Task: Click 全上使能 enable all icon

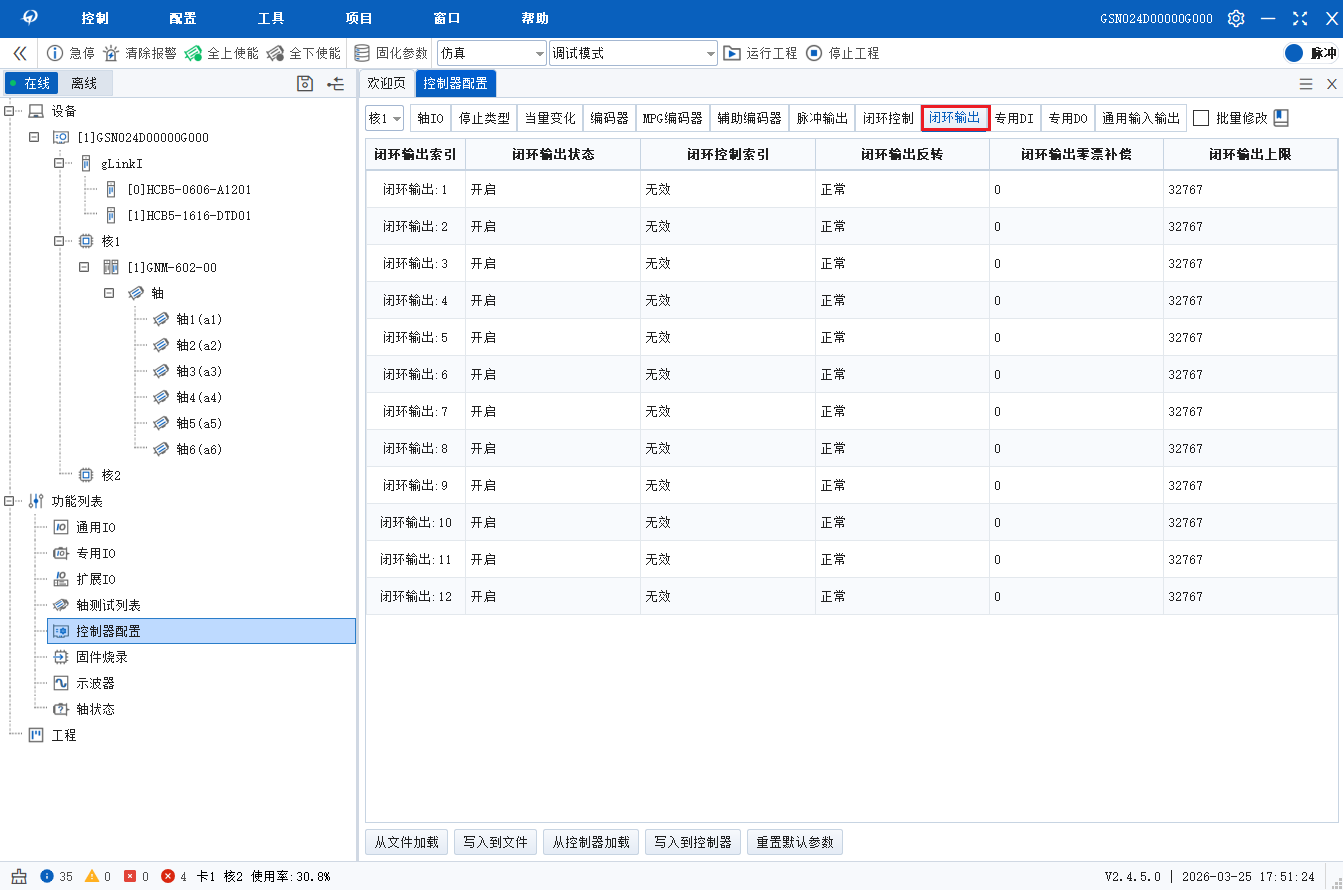Action: tap(193, 53)
